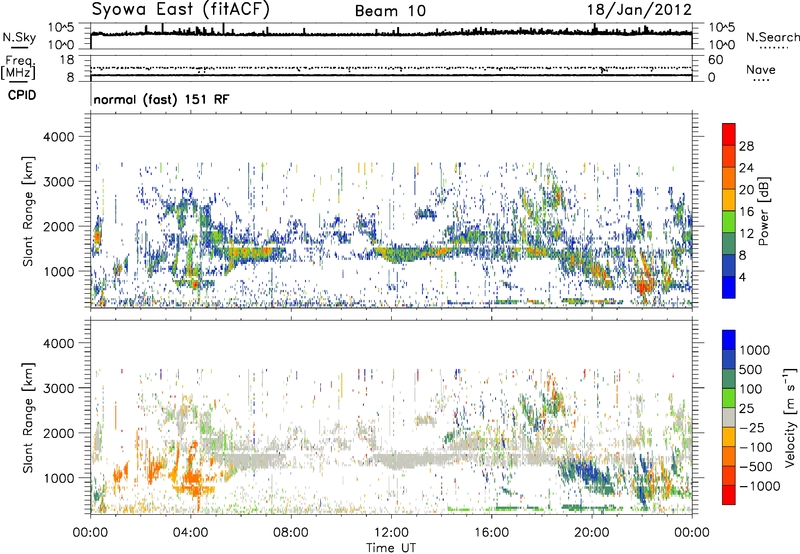
Task: Click the "Power [dB]" color bar title
Action: pyautogui.click(x=764, y=211)
